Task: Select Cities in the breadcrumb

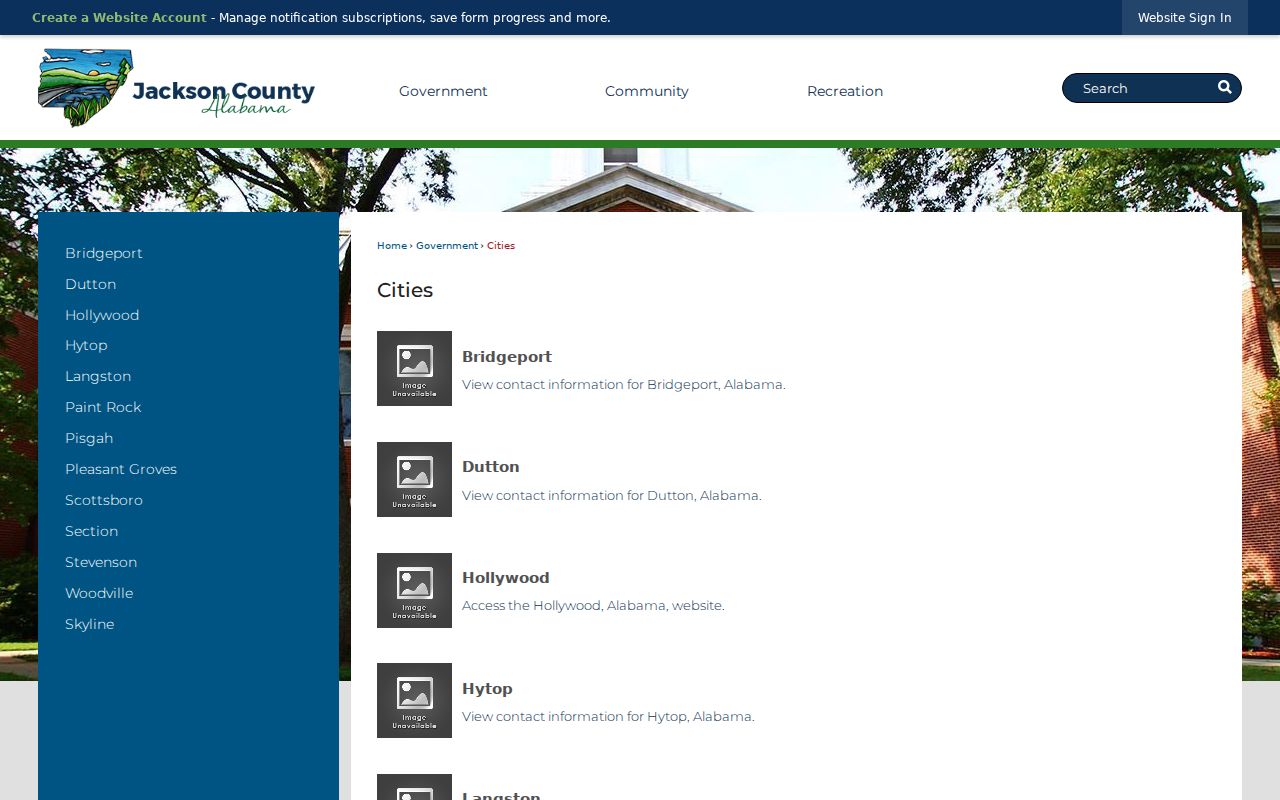Action: tap(501, 246)
